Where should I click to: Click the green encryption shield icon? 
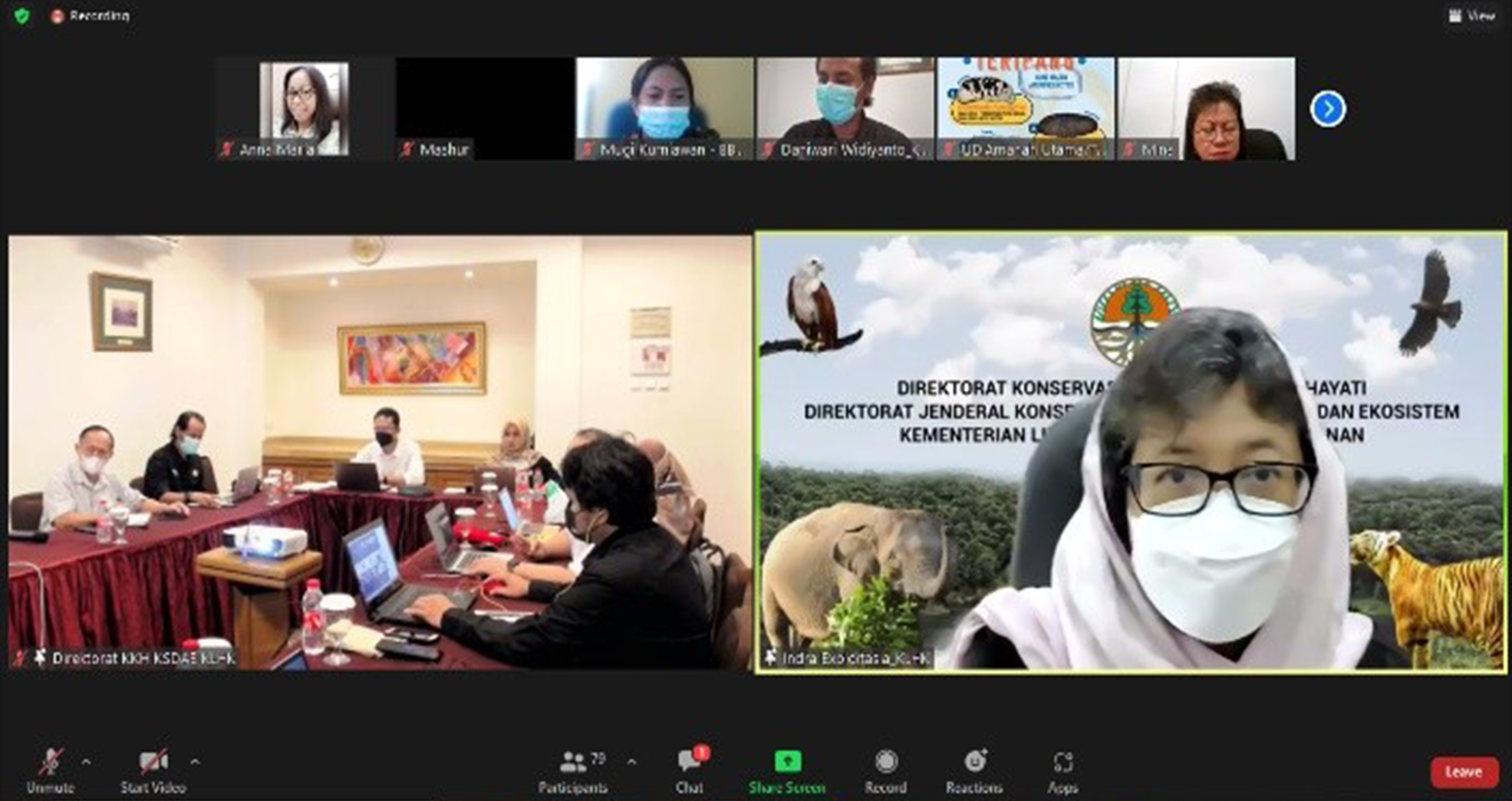tap(22, 15)
